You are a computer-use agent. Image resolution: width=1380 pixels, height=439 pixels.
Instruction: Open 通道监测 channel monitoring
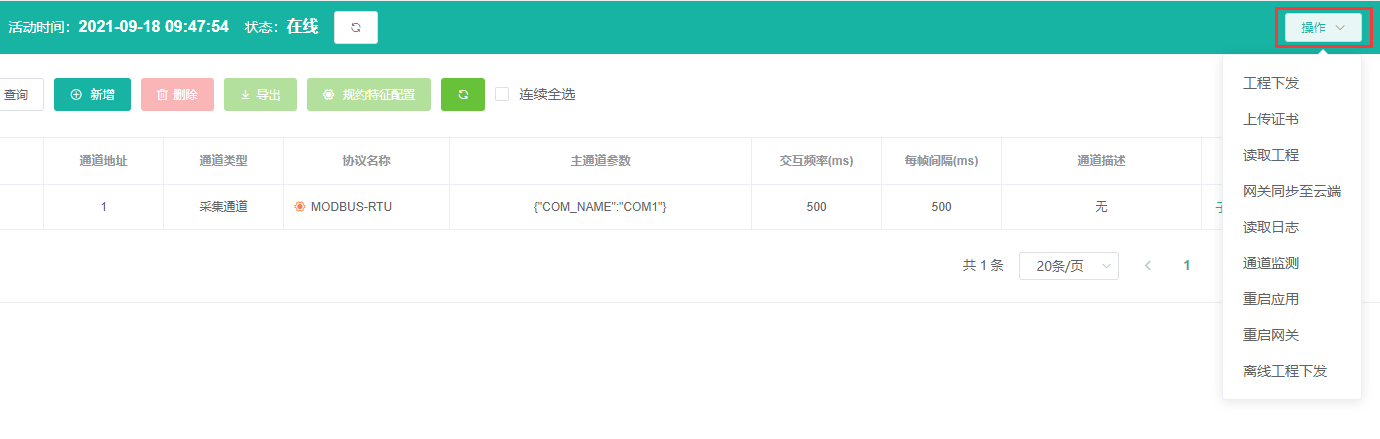point(1270,263)
